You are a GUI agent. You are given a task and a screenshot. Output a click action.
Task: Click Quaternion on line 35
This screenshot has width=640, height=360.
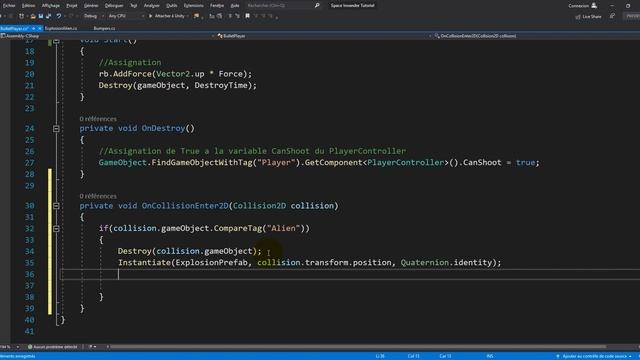click(424, 262)
